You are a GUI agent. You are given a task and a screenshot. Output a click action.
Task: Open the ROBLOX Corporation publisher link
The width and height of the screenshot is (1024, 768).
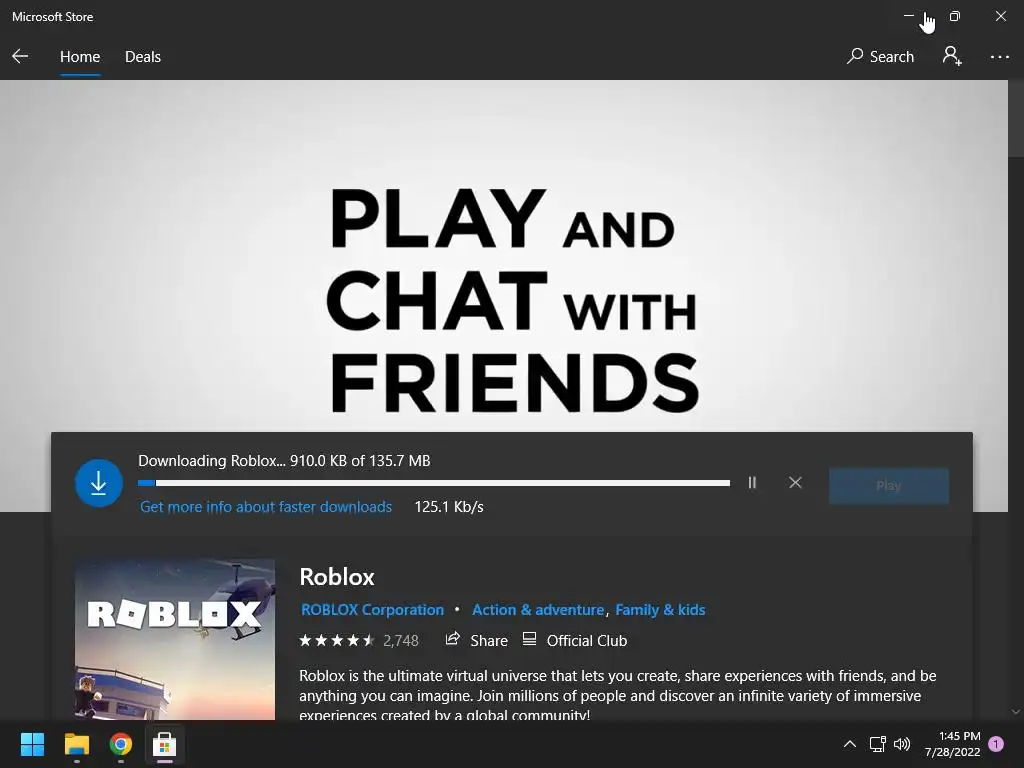(372, 610)
